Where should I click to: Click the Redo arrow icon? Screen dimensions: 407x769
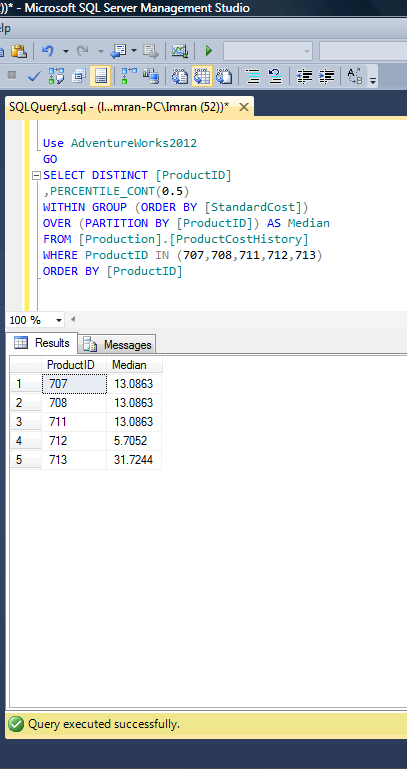pos(83,51)
